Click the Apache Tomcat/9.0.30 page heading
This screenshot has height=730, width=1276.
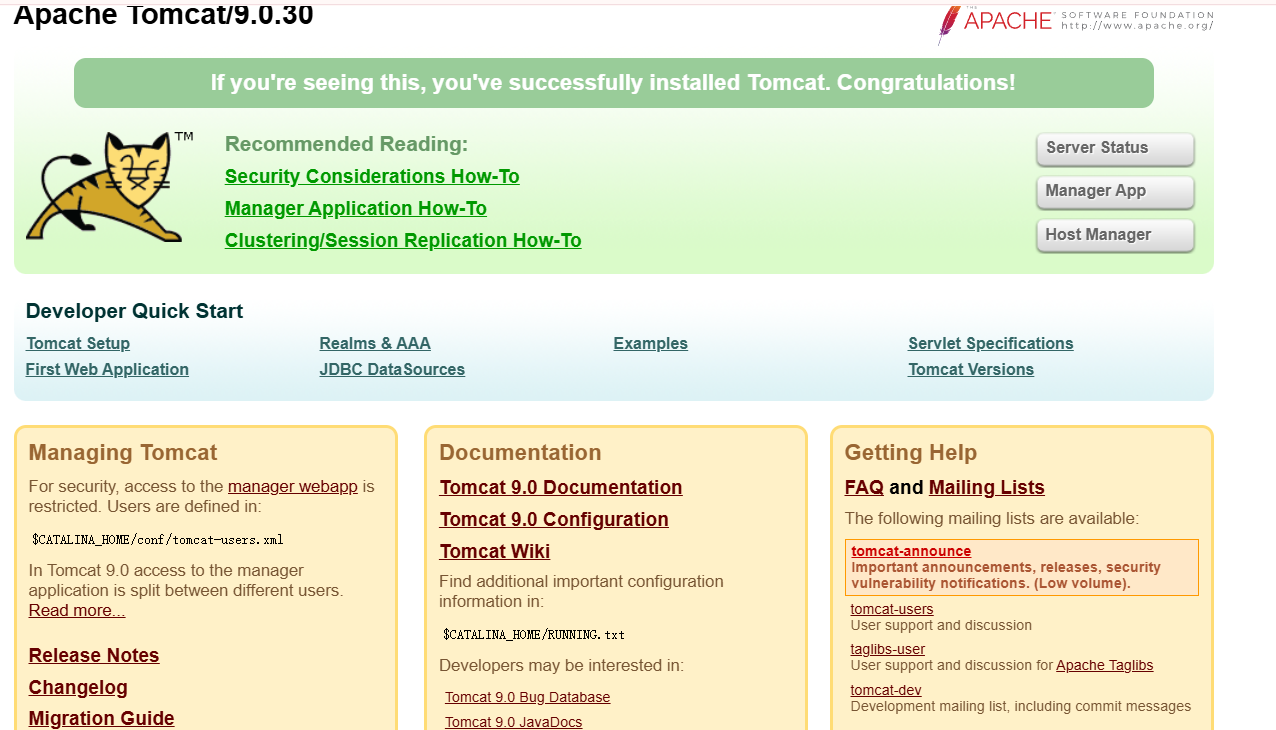tap(163, 15)
